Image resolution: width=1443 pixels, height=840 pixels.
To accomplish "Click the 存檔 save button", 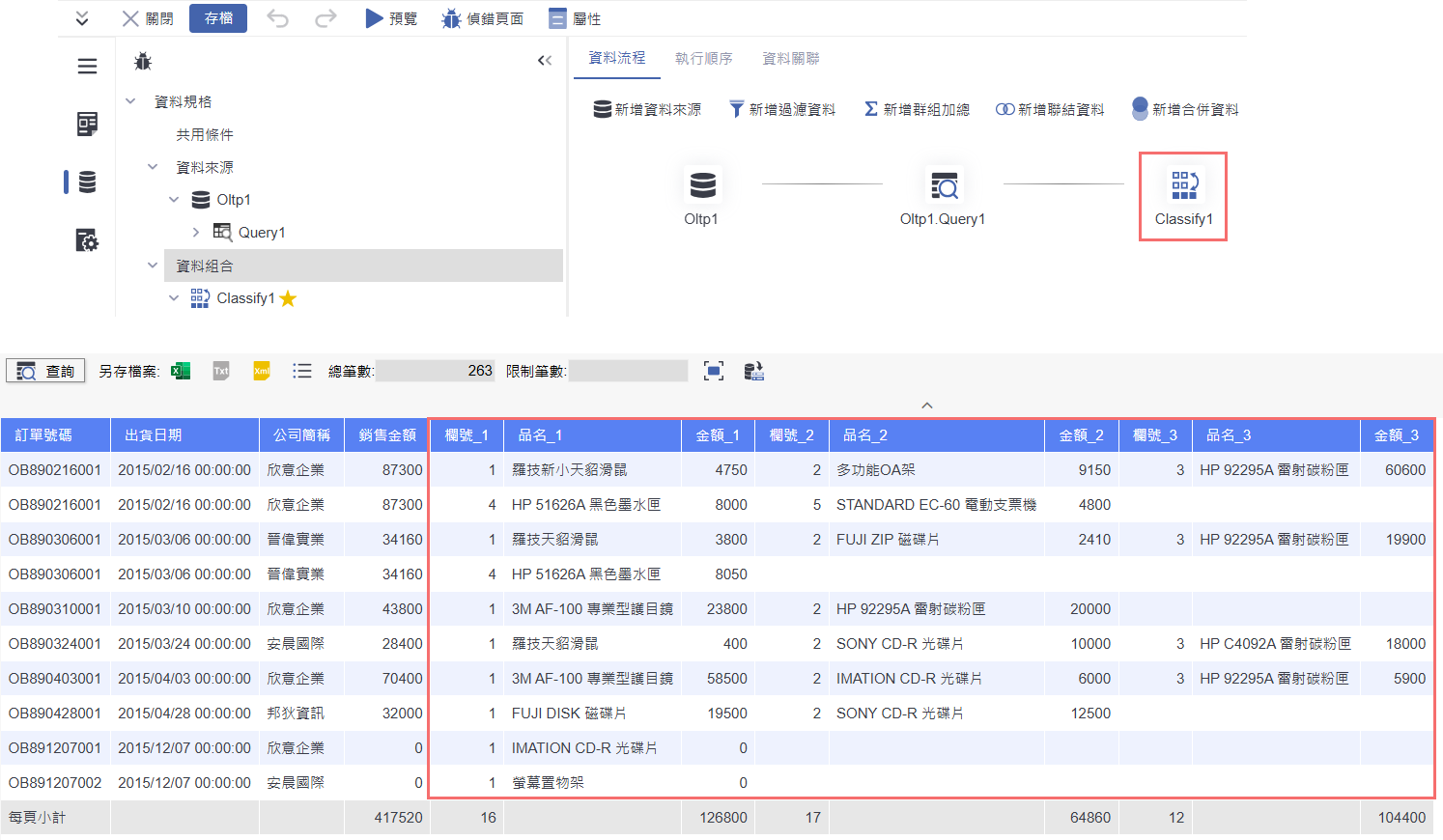I will pos(218,18).
